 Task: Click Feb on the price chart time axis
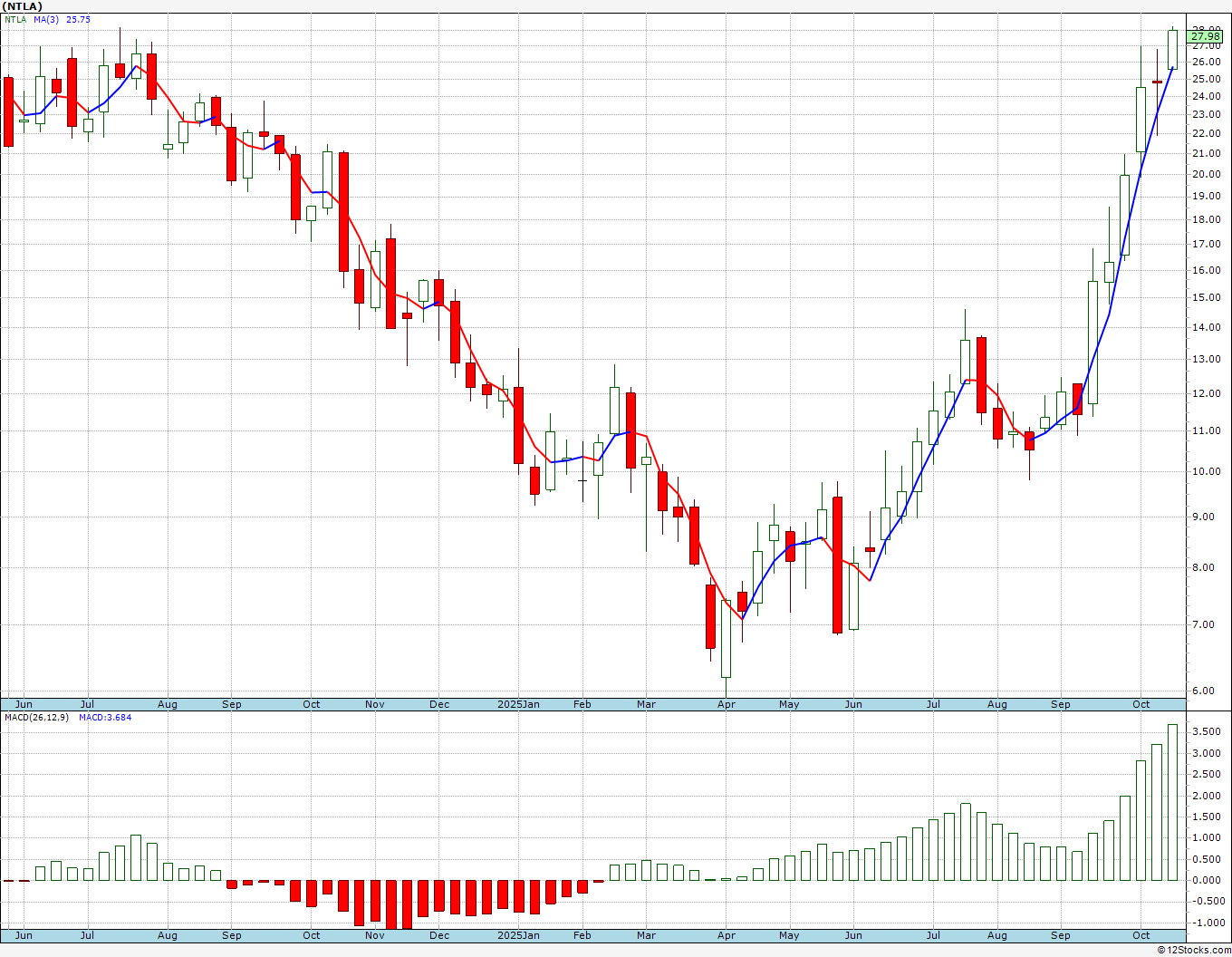582,704
